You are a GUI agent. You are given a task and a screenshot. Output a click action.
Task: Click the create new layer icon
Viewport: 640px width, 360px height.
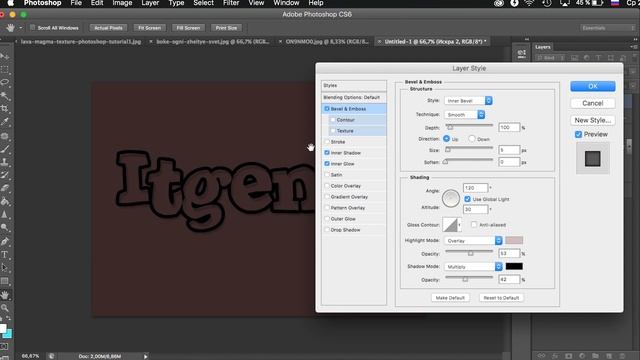click(609, 356)
